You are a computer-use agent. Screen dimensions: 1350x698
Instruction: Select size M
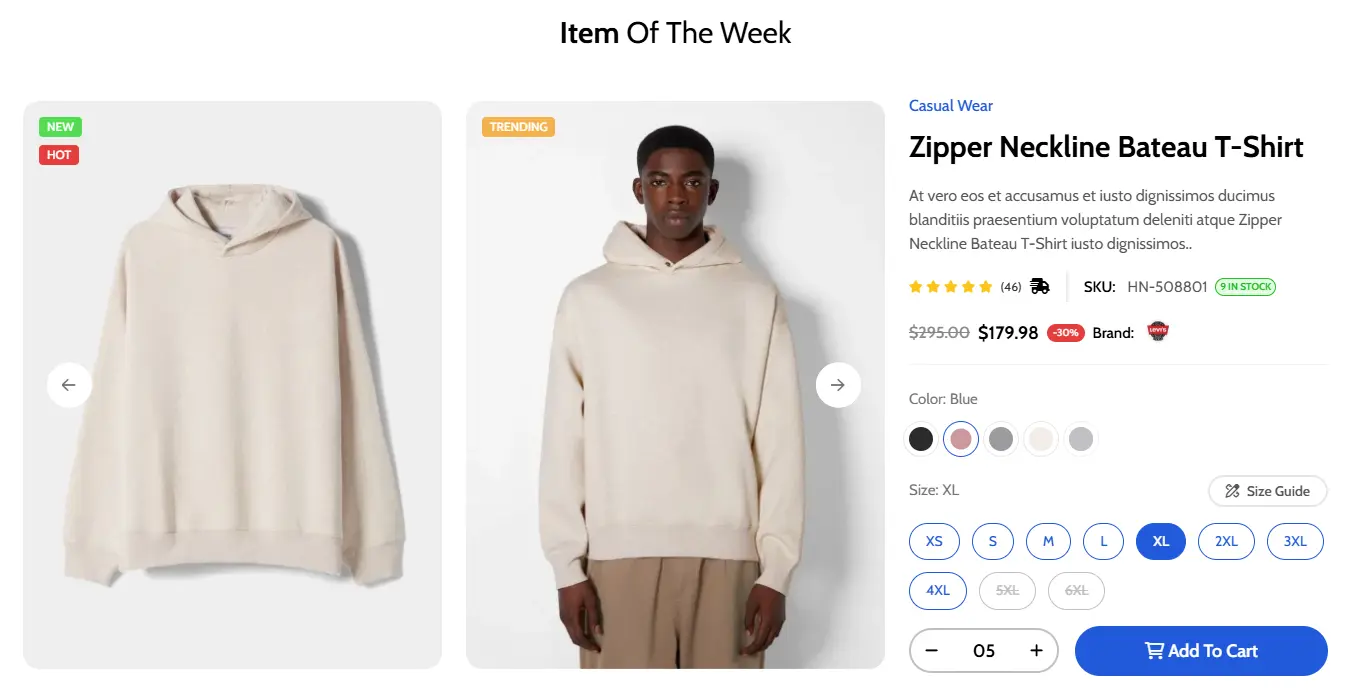pyautogui.click(x=1048, y=541)
